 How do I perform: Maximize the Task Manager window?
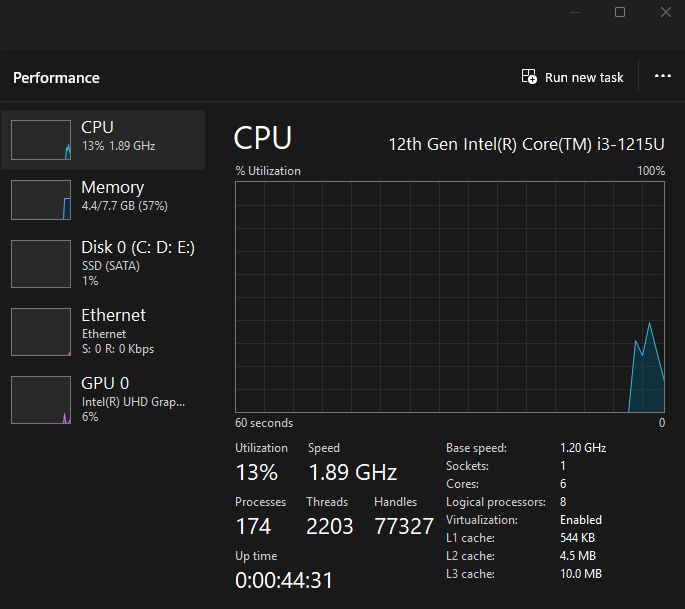(620, 12)
